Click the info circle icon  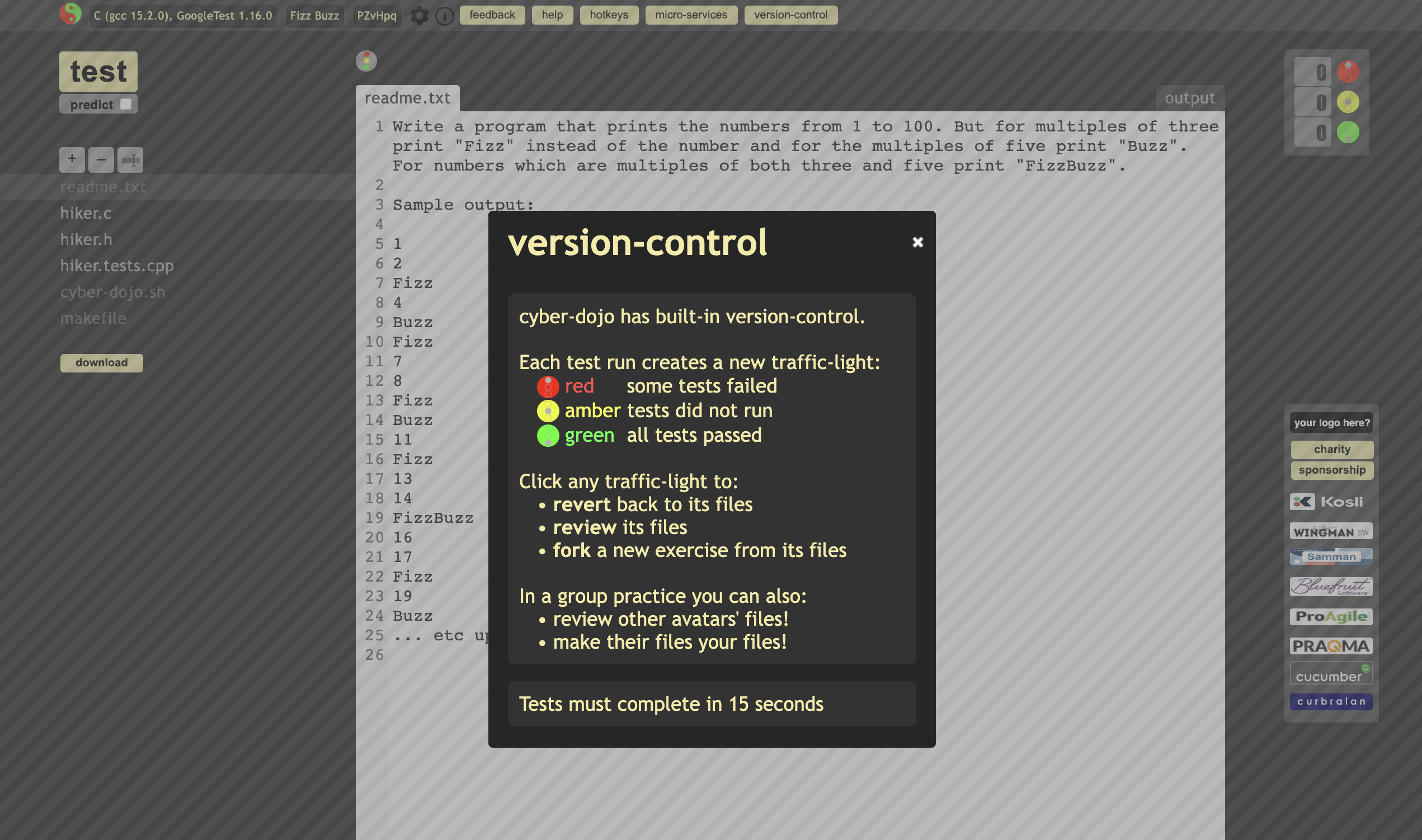coord(444,16)
